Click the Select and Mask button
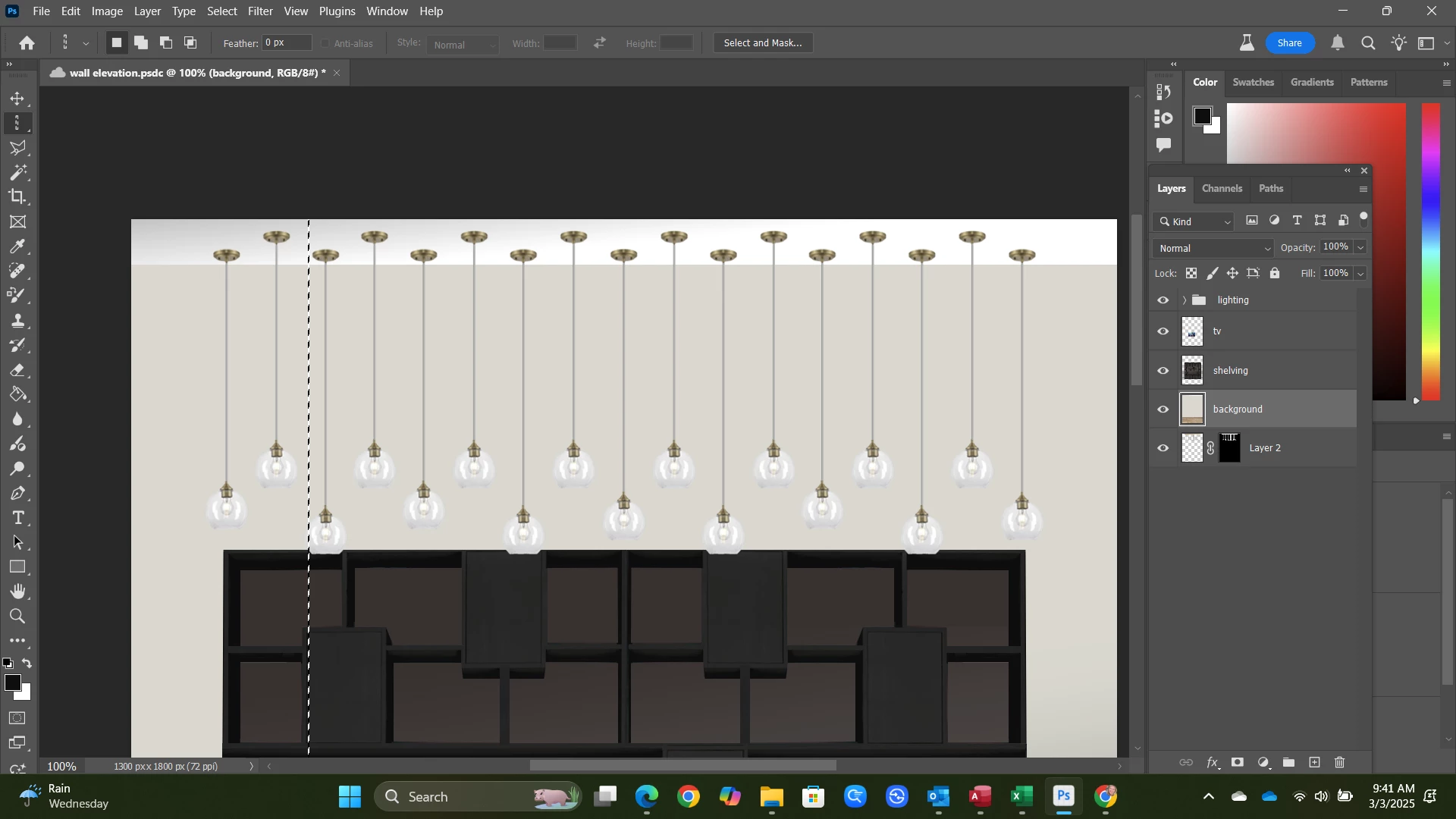Screen dimensions: 1456x819 [x=763, y=43]
